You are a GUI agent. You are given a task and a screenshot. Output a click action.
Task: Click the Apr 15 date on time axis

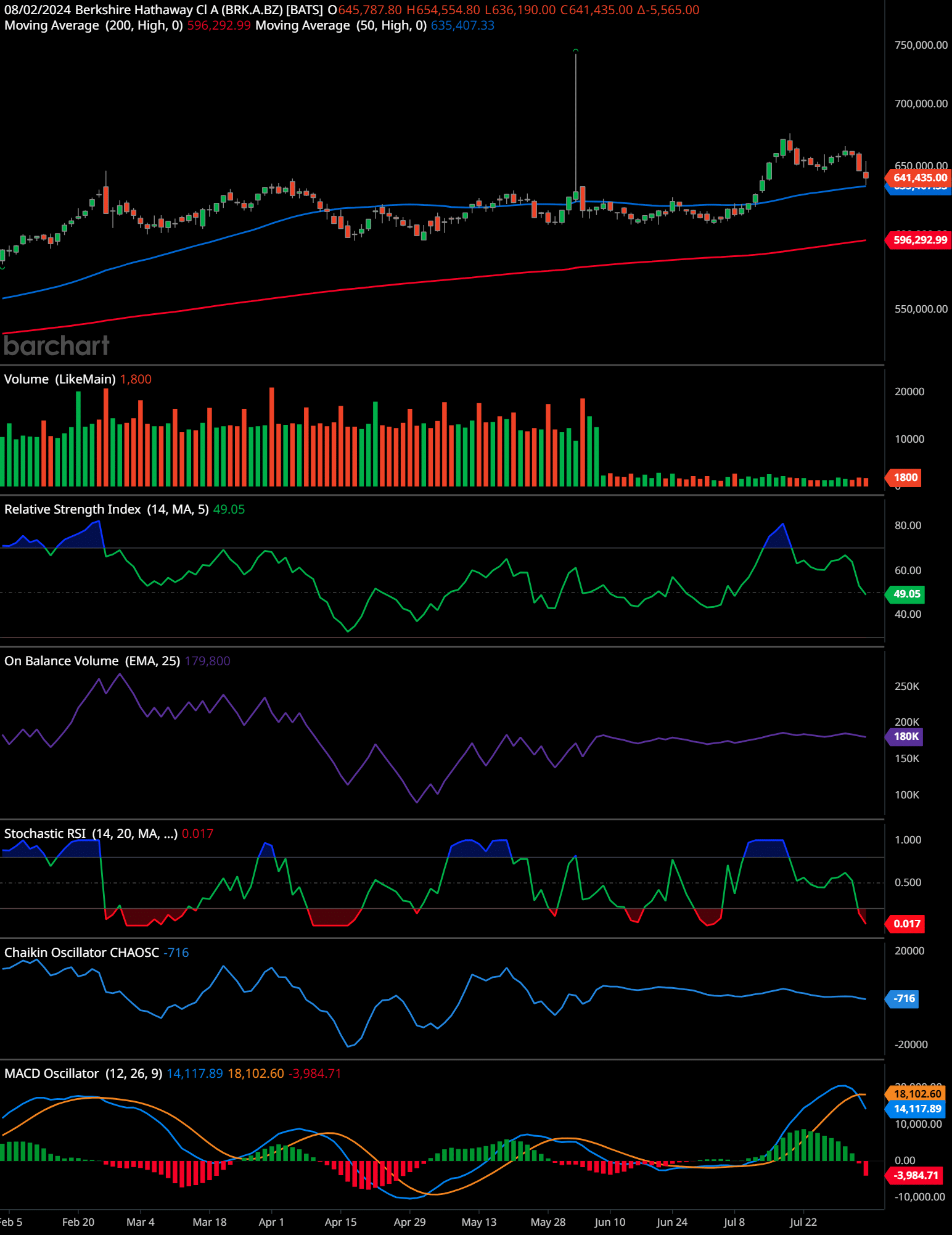point(340,1222)
